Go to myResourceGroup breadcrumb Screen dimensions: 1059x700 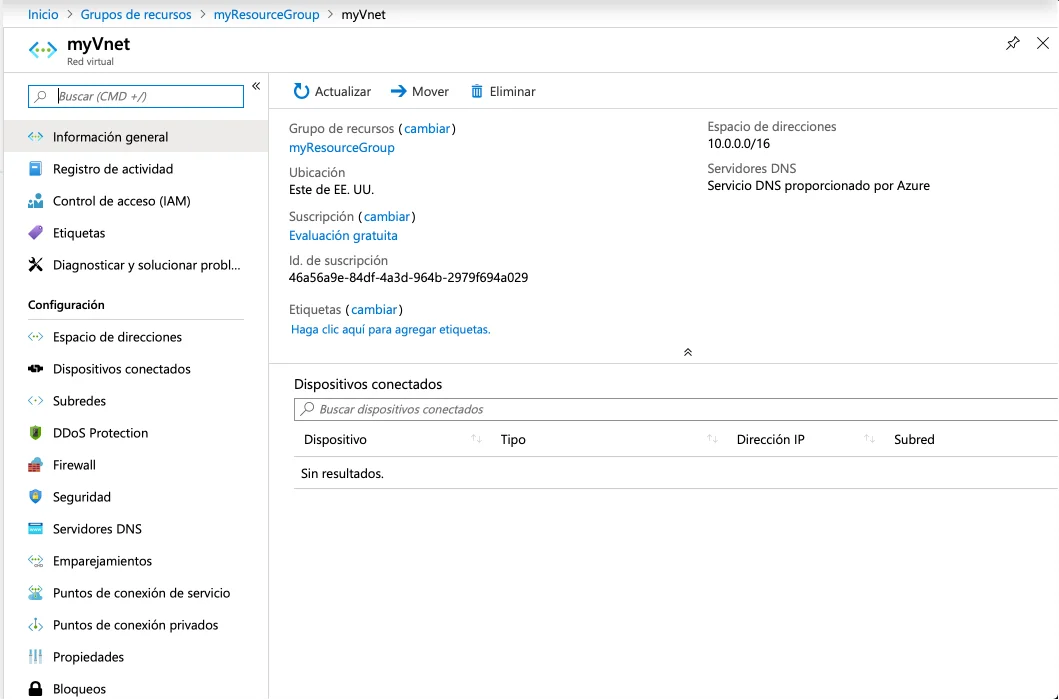coord(266,14)
